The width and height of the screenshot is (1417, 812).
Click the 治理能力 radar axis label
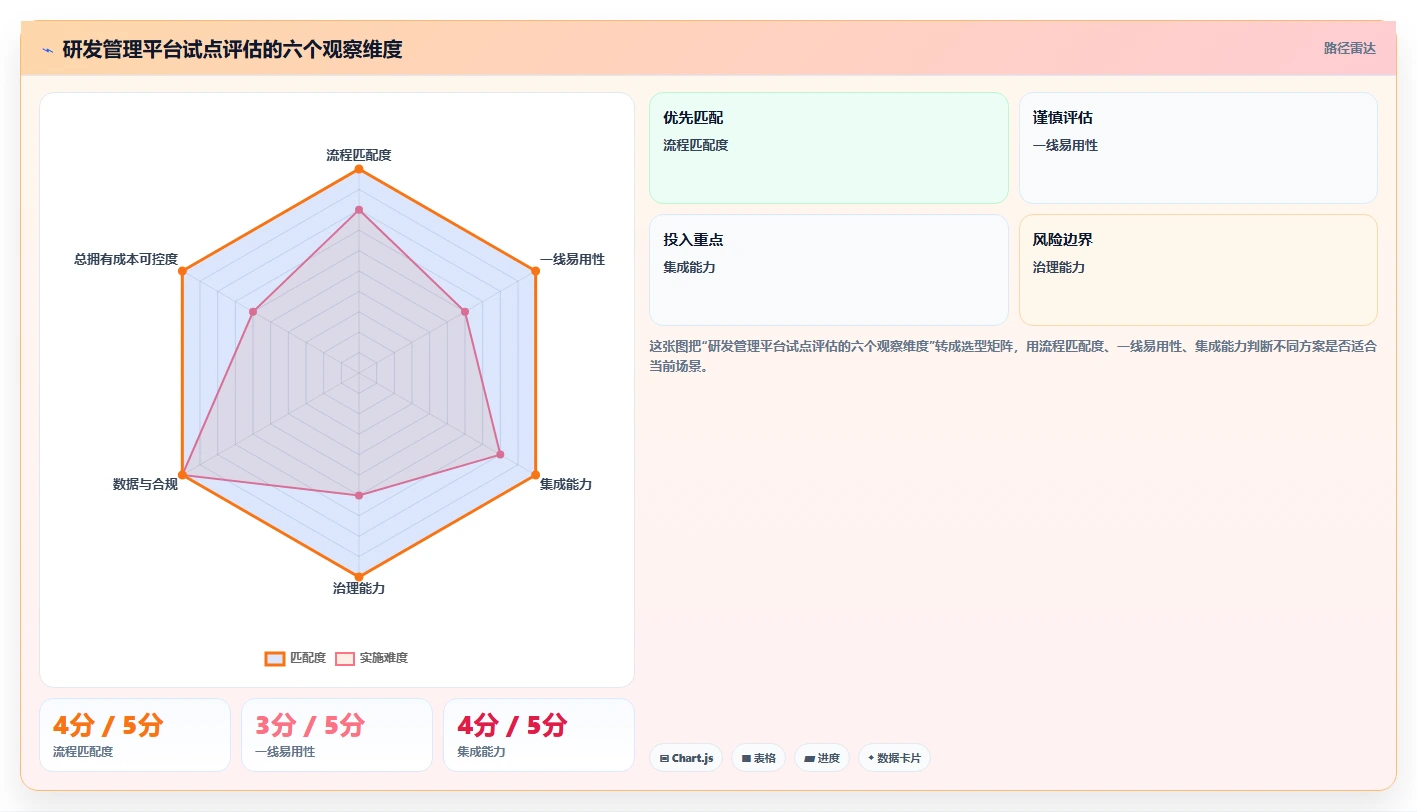[x=359, y=588]
